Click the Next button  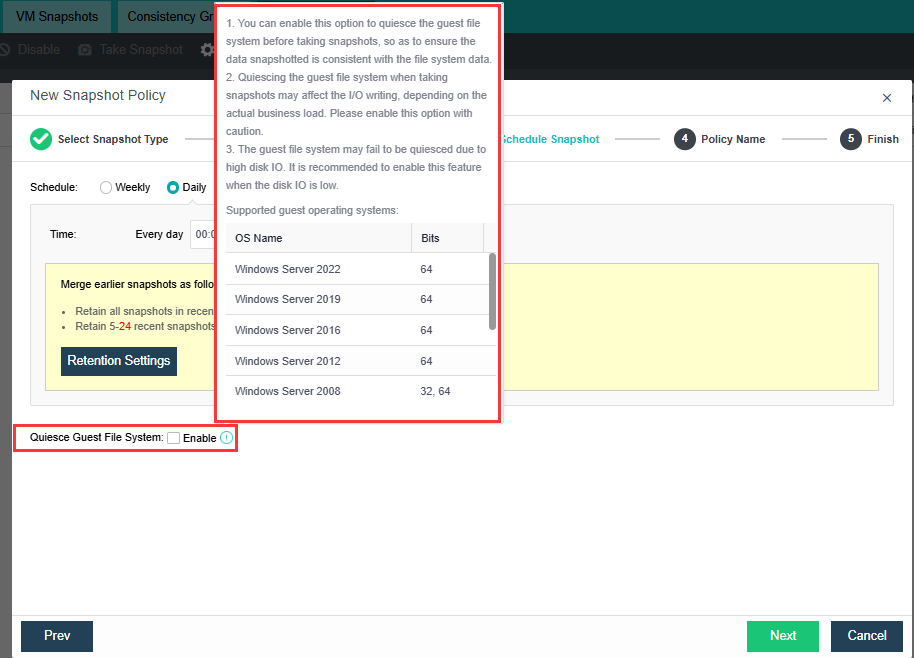tap(782, 636)
